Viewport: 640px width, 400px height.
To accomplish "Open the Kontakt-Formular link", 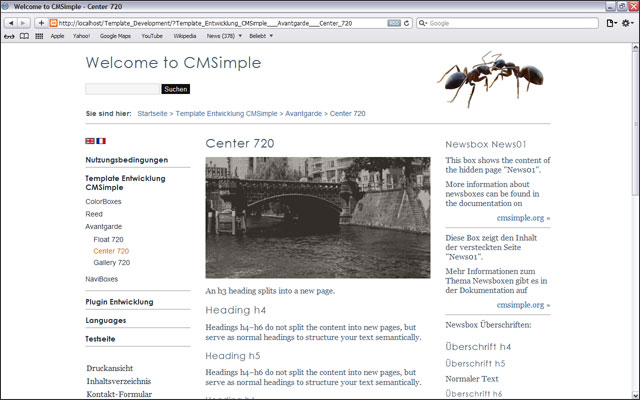I will (x=119, y=394).
